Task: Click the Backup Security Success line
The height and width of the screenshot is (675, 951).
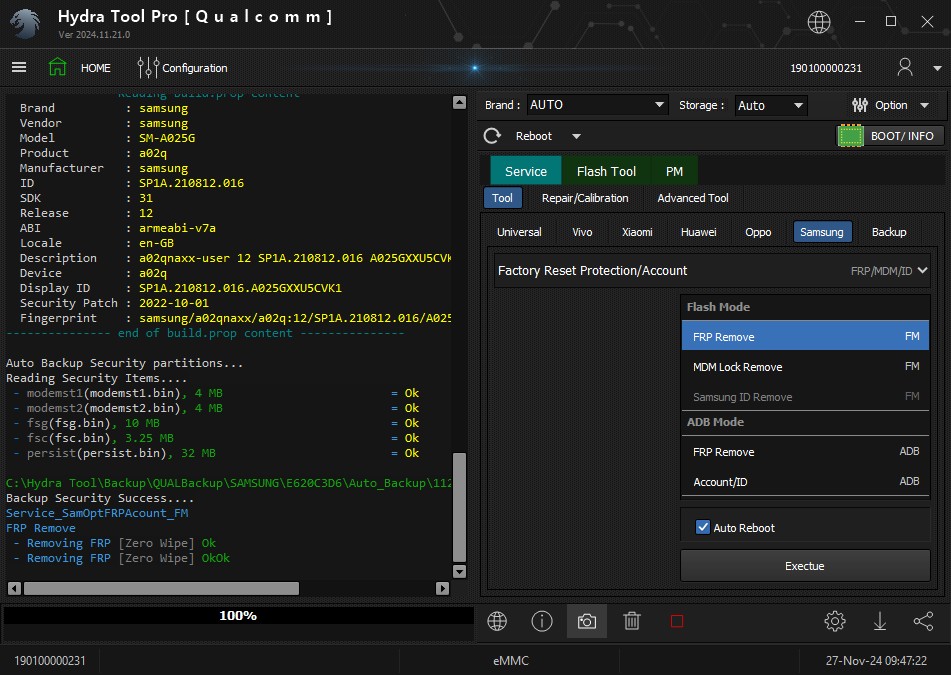Action: (100, 498)
